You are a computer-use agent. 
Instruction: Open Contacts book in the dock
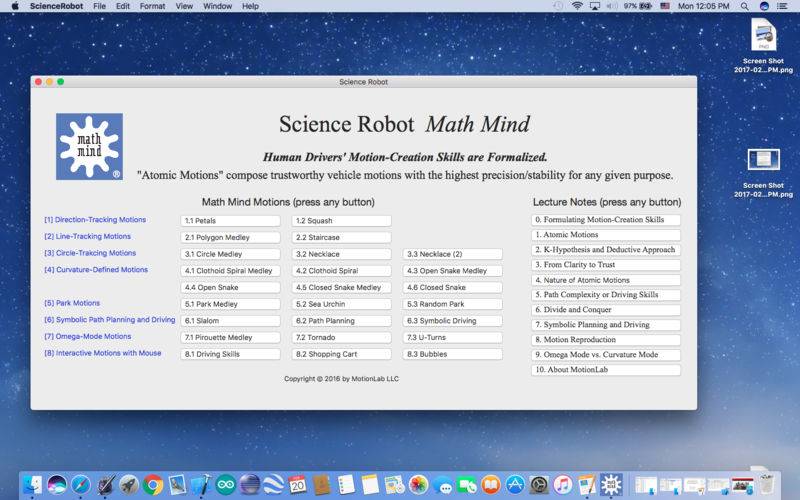(322, 485)
